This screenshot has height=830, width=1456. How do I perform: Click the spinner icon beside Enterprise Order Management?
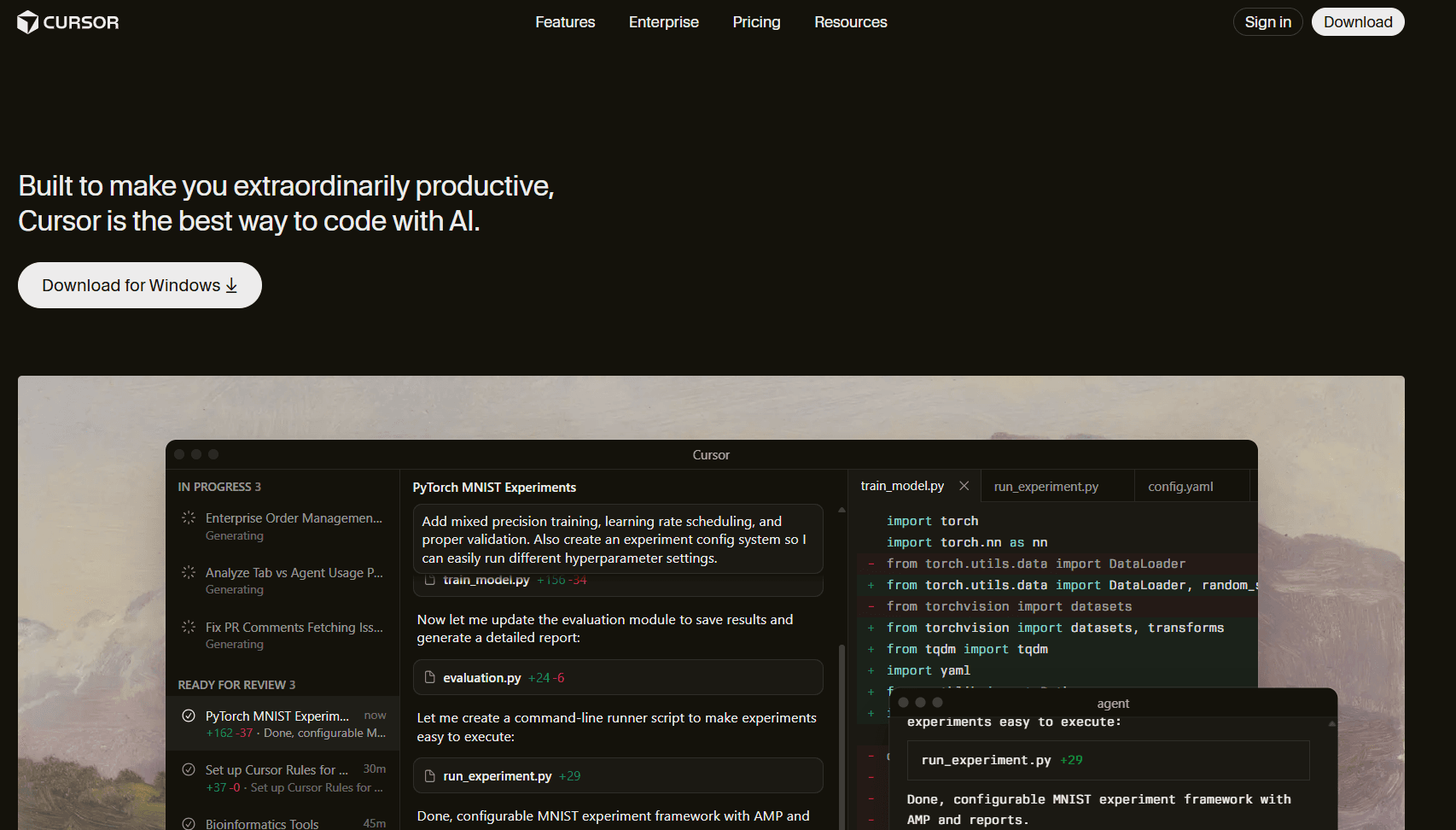click(189, 517)
